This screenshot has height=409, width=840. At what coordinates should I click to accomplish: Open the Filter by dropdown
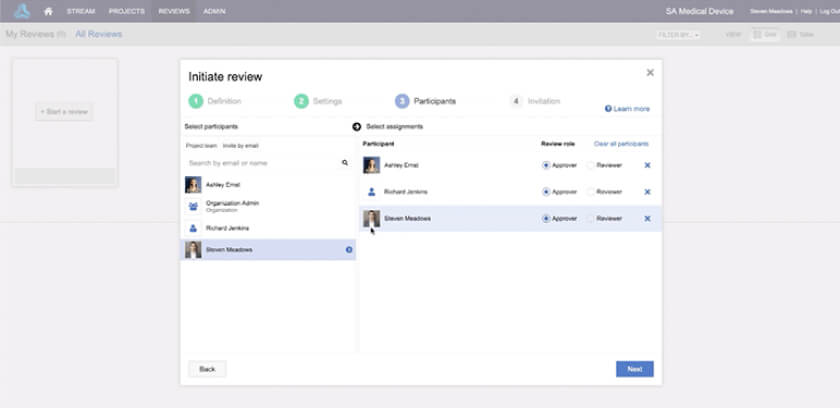pyautogui.click(x=679, y=35)
